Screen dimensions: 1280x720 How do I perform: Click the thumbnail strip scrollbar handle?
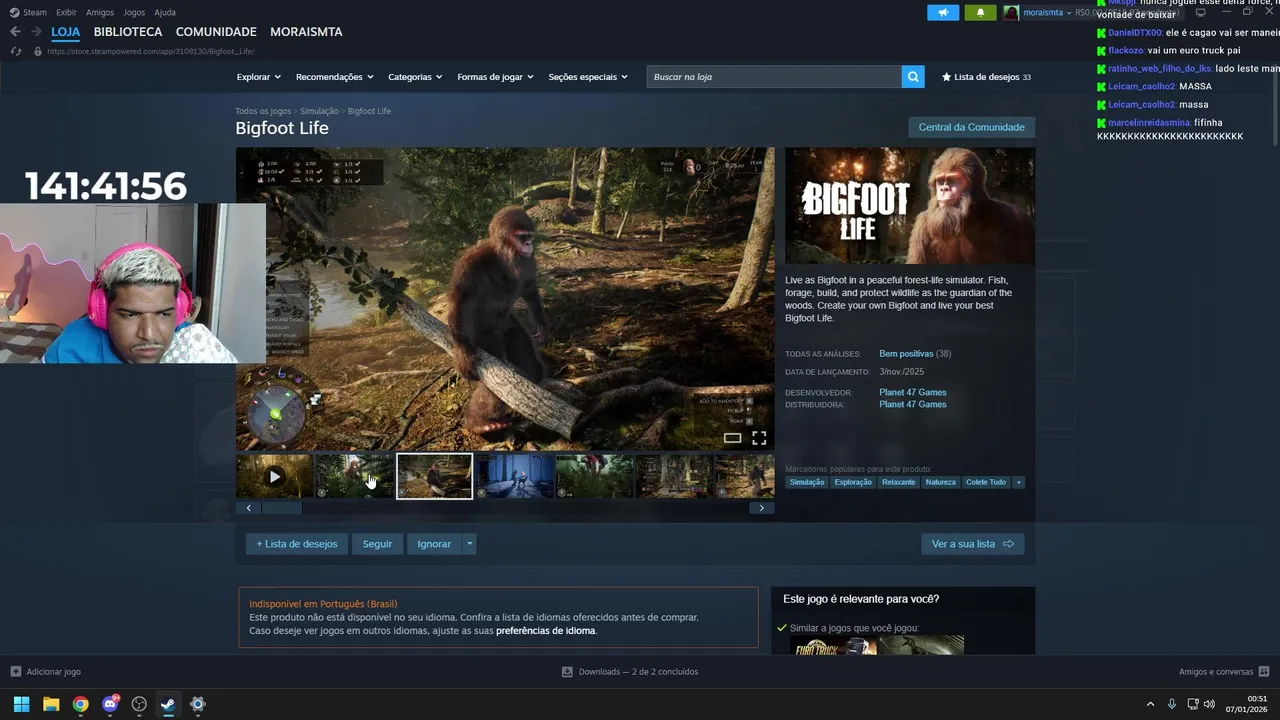[282, 508]
